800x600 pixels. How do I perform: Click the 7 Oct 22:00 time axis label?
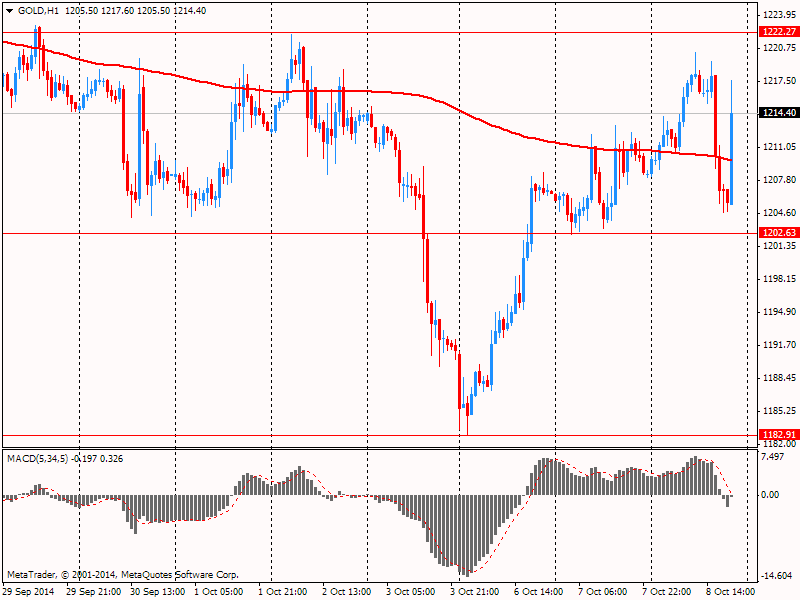pos(666,592)
